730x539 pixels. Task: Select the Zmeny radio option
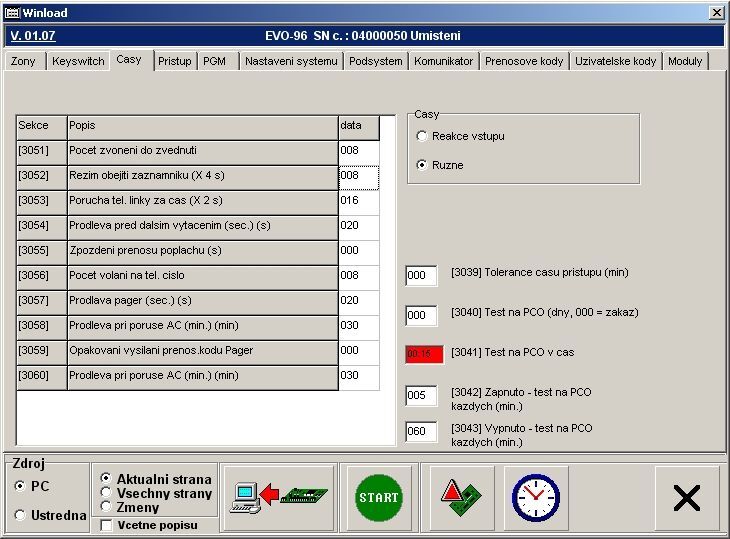click(x=106, y=507)
